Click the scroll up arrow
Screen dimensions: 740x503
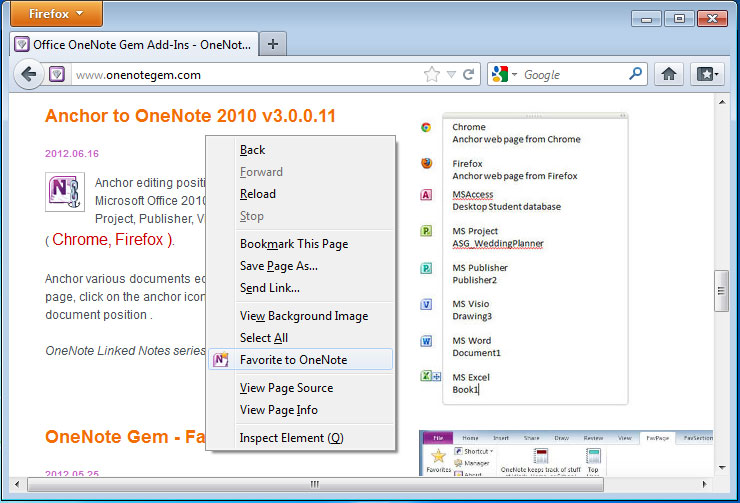click(x=722, y=102)
